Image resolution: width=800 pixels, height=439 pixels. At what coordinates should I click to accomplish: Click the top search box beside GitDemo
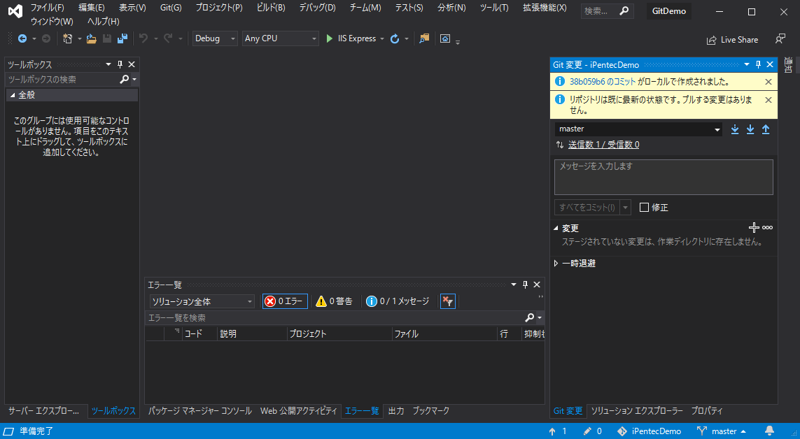click(607, 11)
